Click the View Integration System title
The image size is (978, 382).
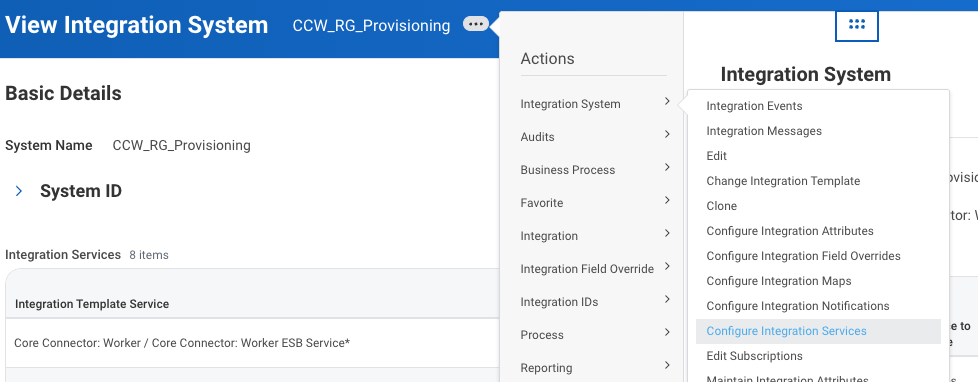click(x=137, y=25)
